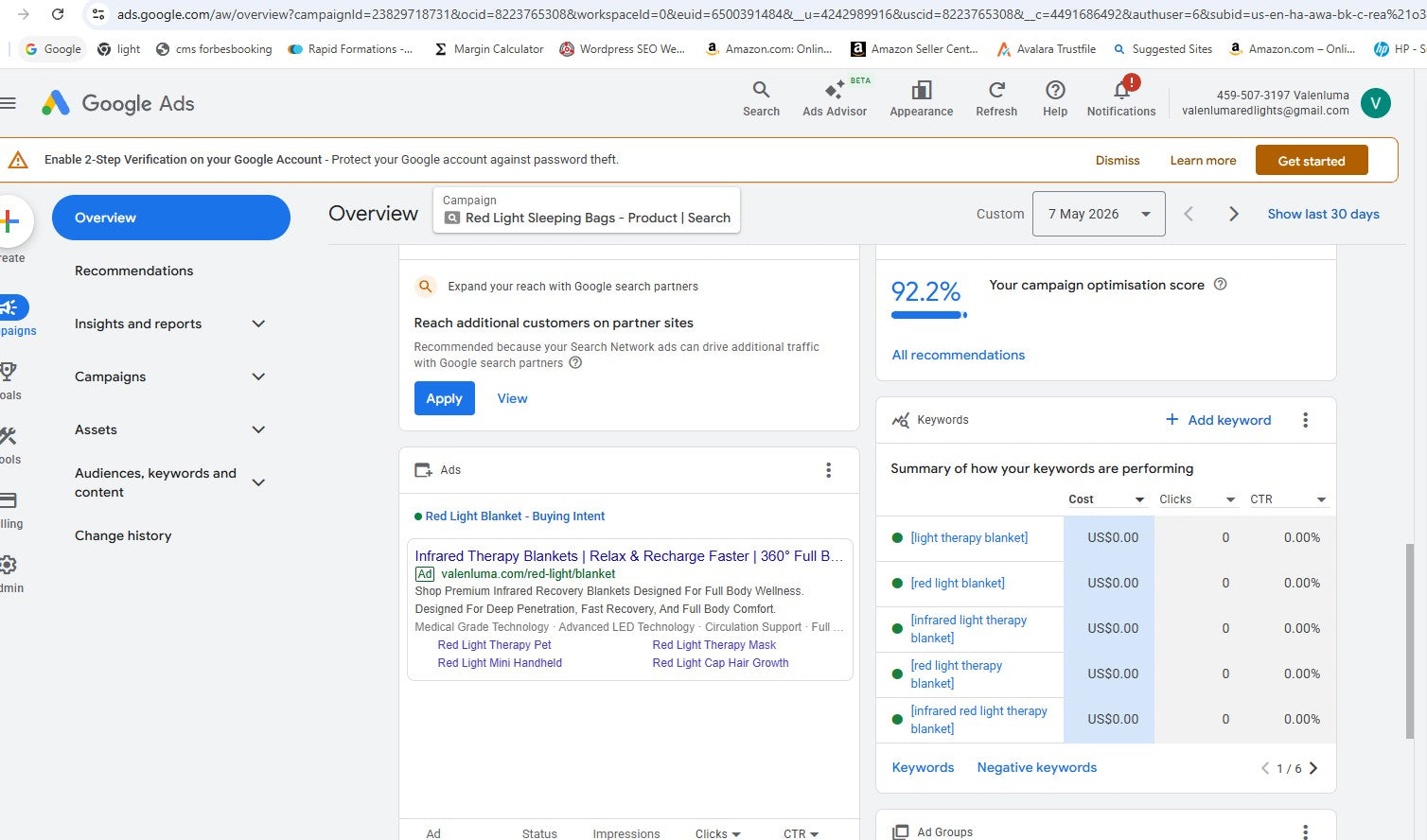
Task: Click the page vertical scrollbar
Action: [1409, 640]
